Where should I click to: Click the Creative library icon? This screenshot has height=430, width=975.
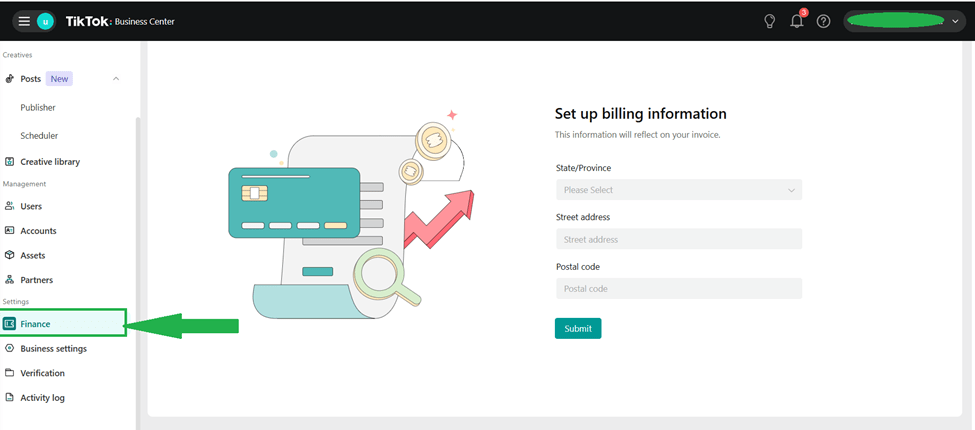tap(10, 162)
